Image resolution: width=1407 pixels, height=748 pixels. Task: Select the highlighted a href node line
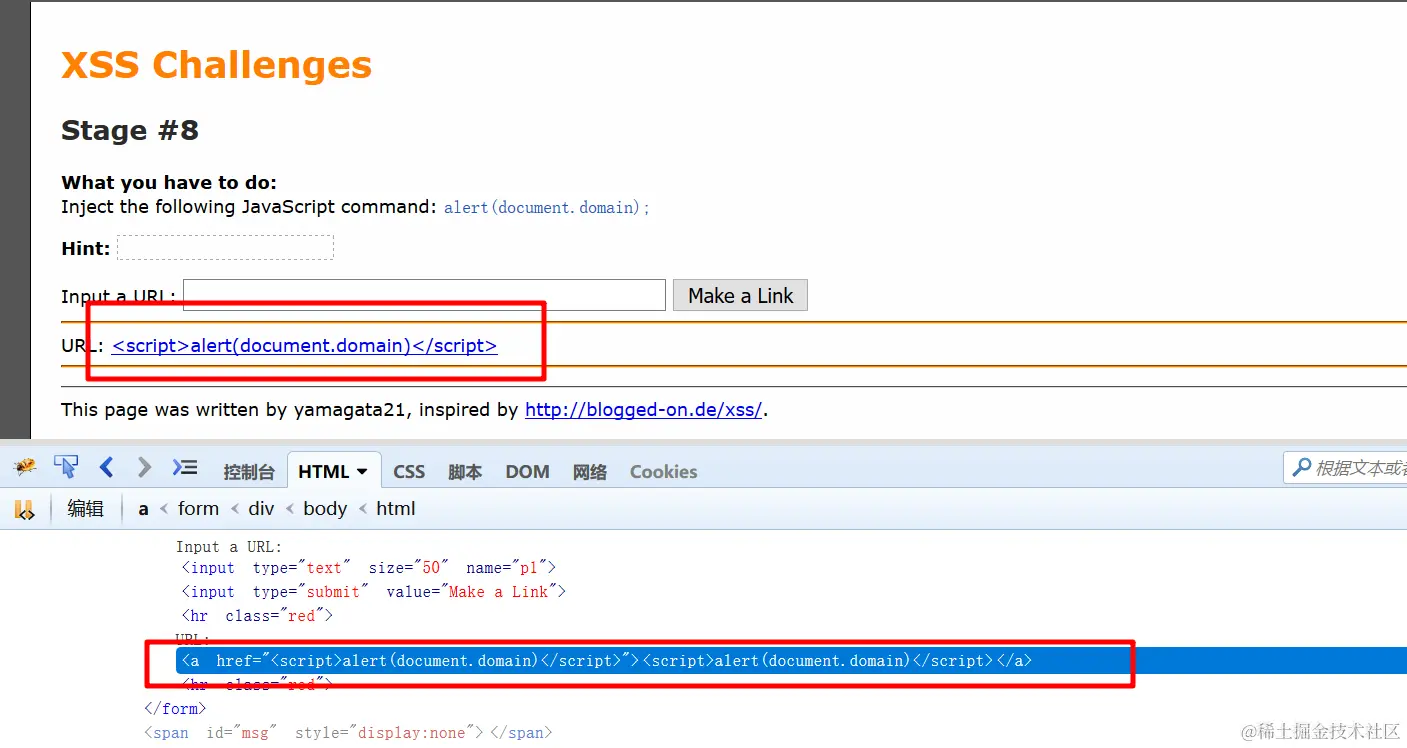pyautogui.click(x=791, y=660)
